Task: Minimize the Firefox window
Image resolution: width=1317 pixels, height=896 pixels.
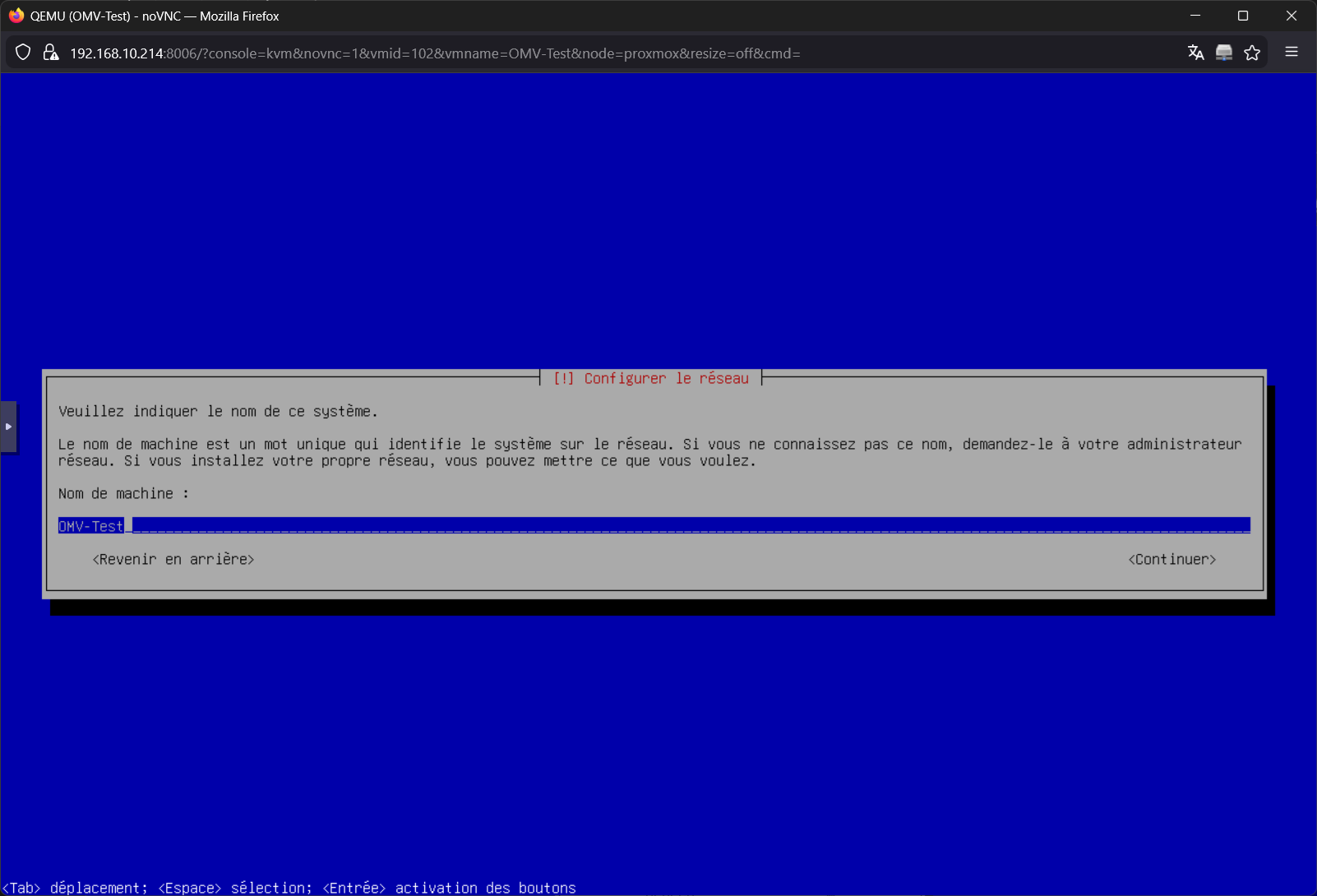Action: (x=1195, y=16)
